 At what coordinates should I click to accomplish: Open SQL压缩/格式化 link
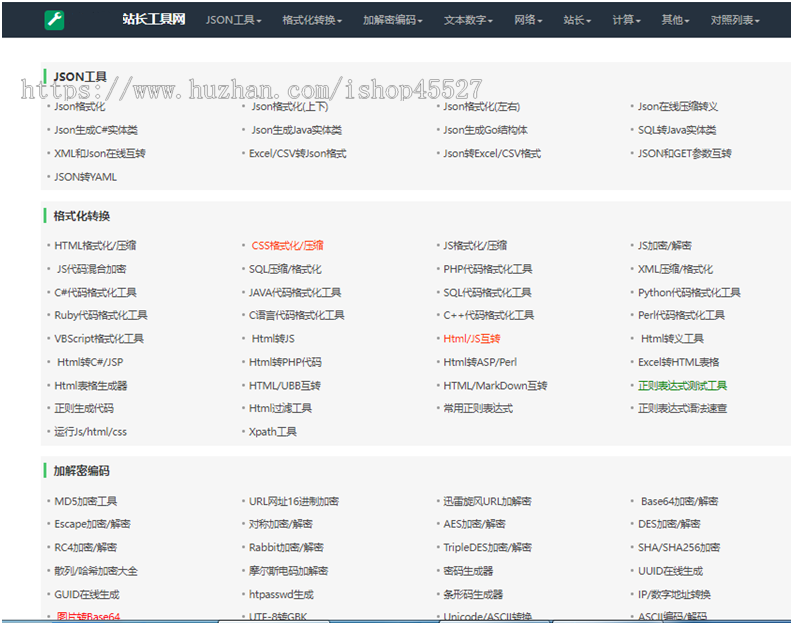285,269
